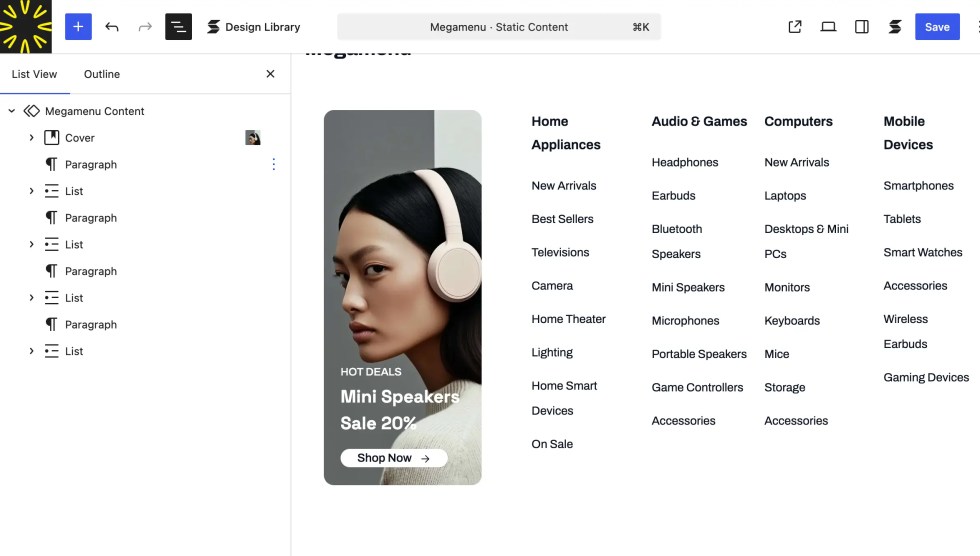Click the Televisions list item
Viewport: 980px width, 556px height.
point(560,252)
